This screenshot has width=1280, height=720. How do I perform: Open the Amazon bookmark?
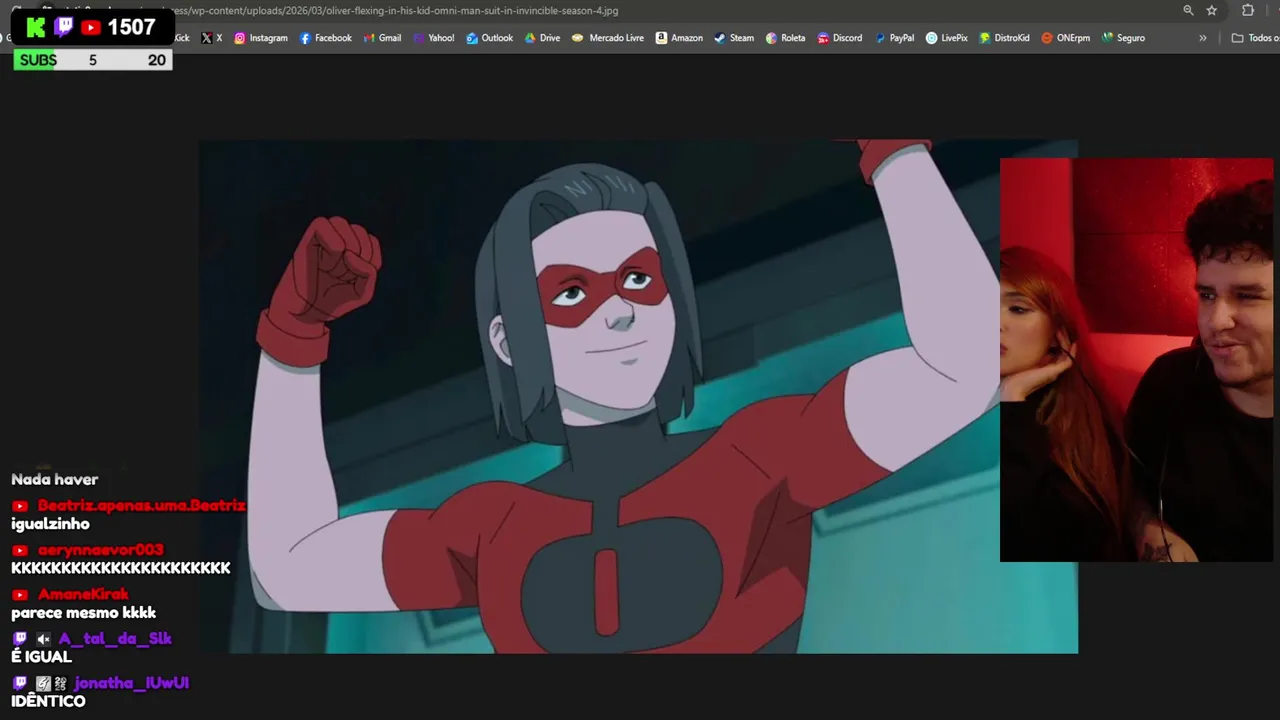point(679,38)
